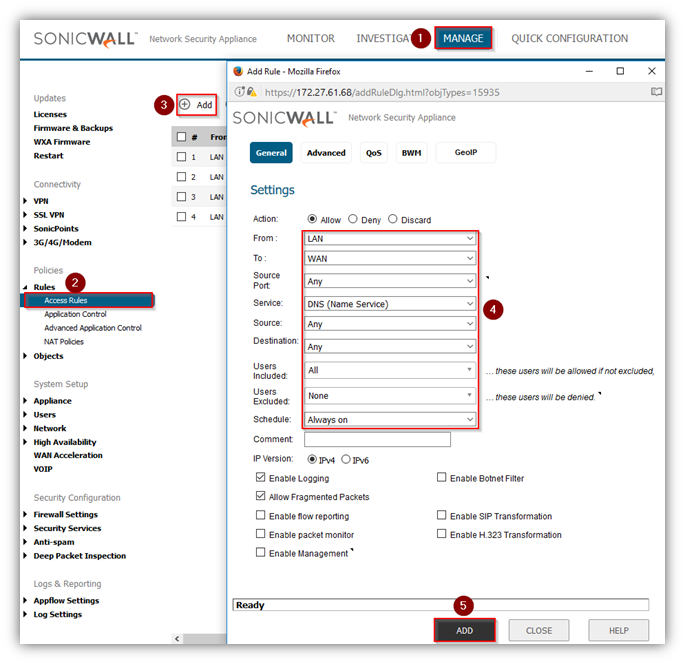Open Application Control in sidebar
685x664 pixels.
point(75,314)
